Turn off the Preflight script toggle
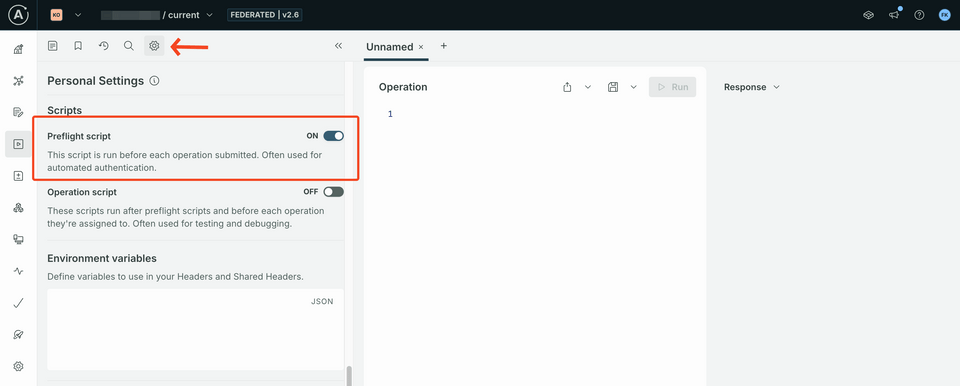 click(x=334, y=136)
